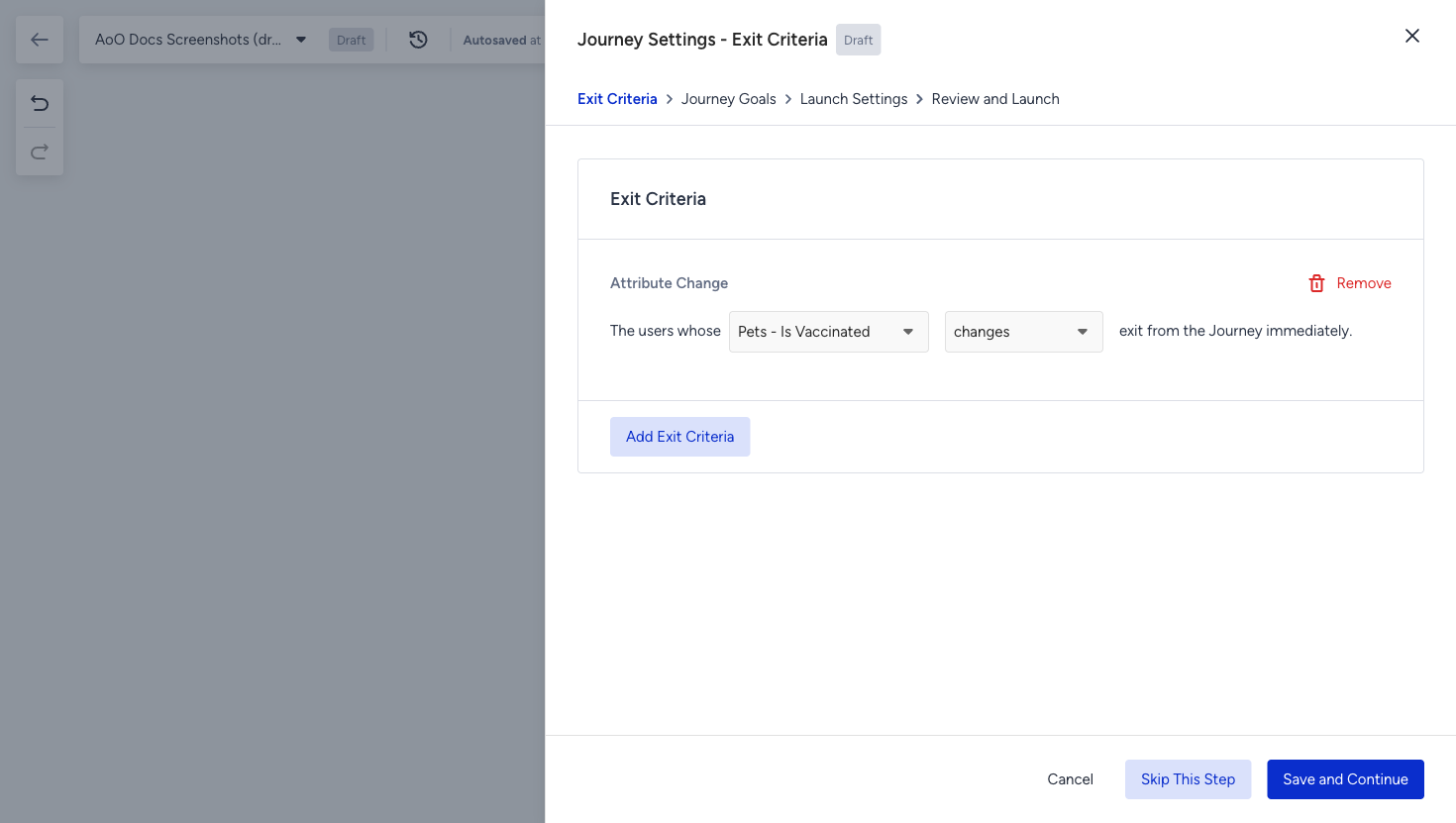This screenshot has width=1456, height=823.
Task: Go to the Journey Goals step
Action: click(x=729, y=99)
